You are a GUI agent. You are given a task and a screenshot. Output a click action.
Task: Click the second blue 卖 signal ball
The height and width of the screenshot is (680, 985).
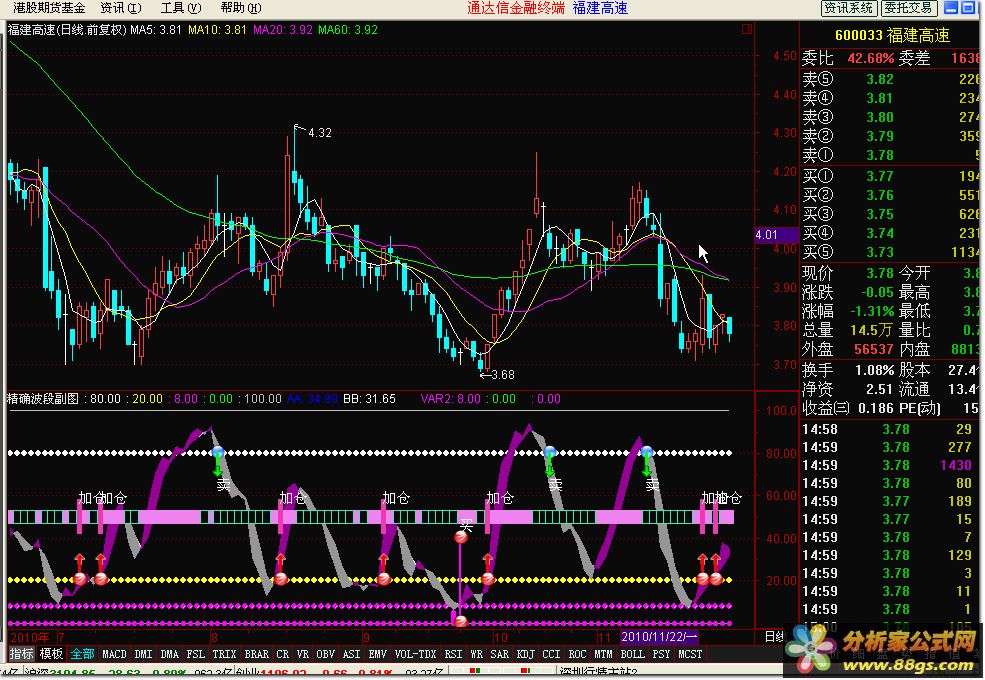550,452
